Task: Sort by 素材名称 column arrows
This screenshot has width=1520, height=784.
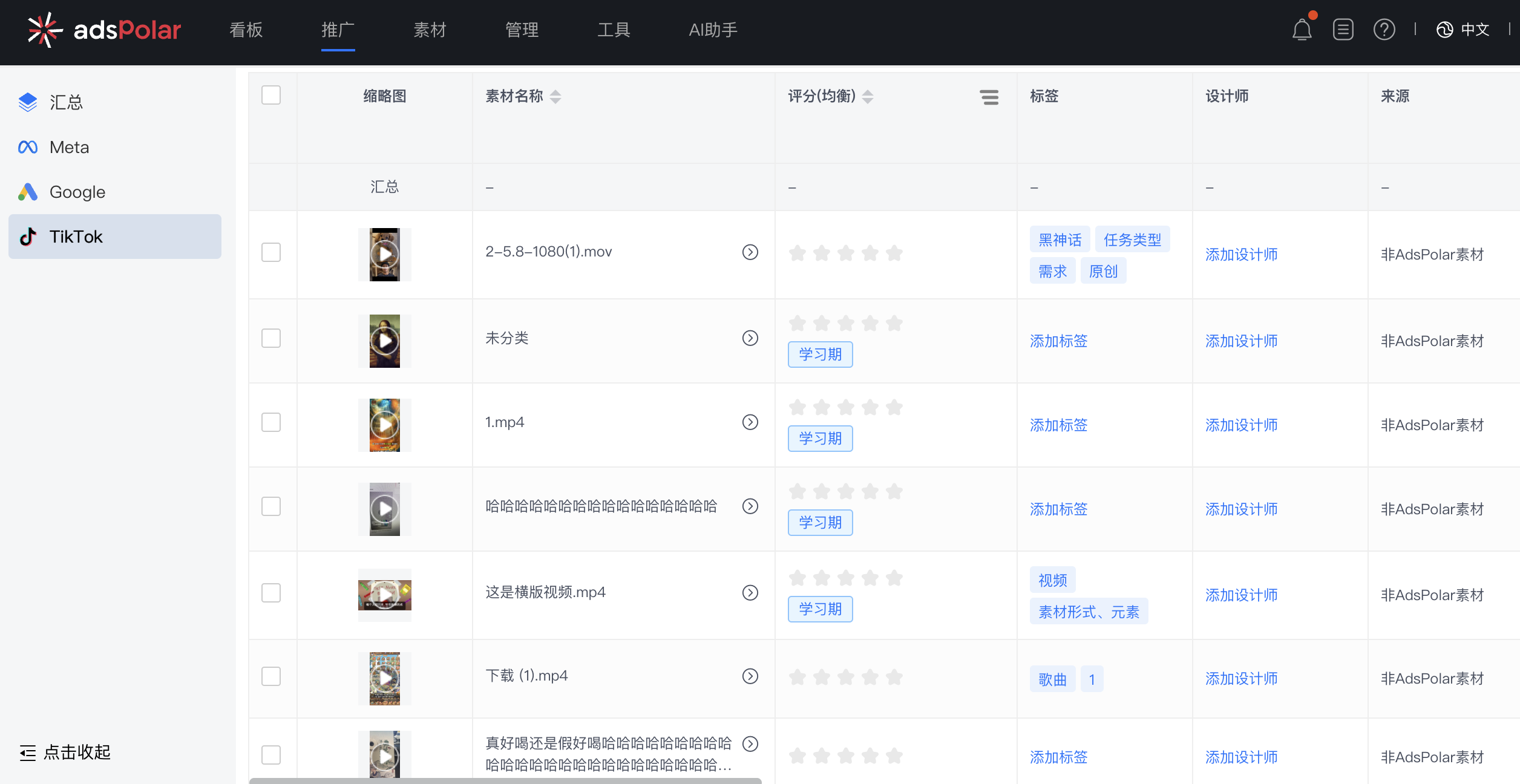Action: coord(555,97)
